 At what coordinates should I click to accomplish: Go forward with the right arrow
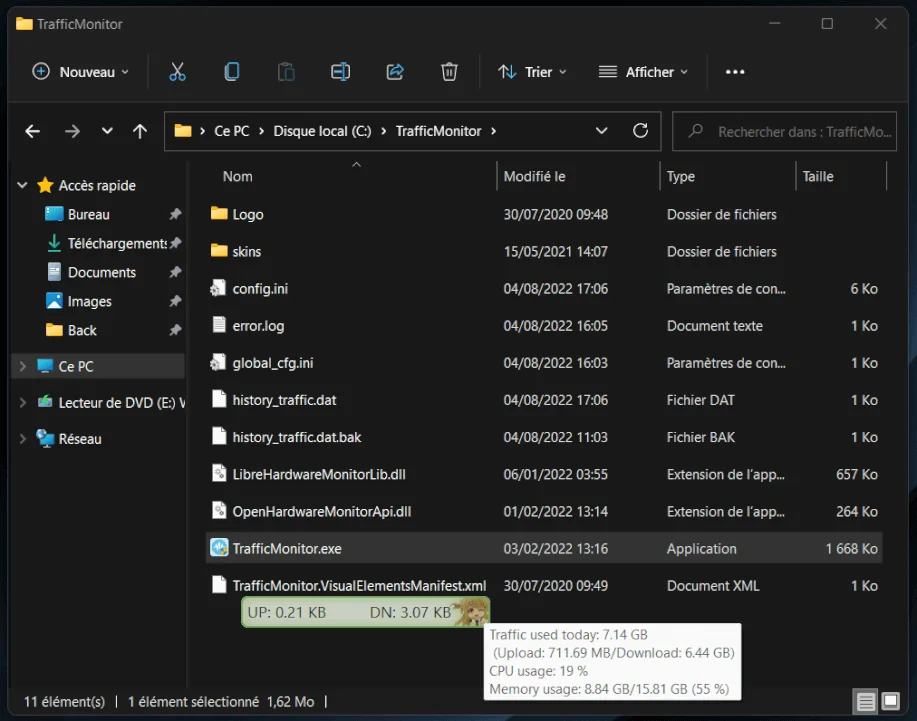point(72,131)
